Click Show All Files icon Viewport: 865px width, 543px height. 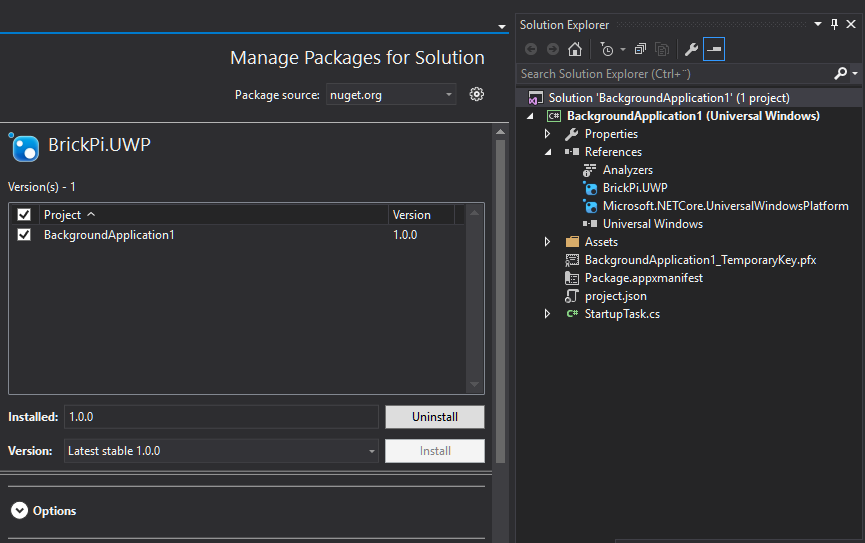(662, 50)
